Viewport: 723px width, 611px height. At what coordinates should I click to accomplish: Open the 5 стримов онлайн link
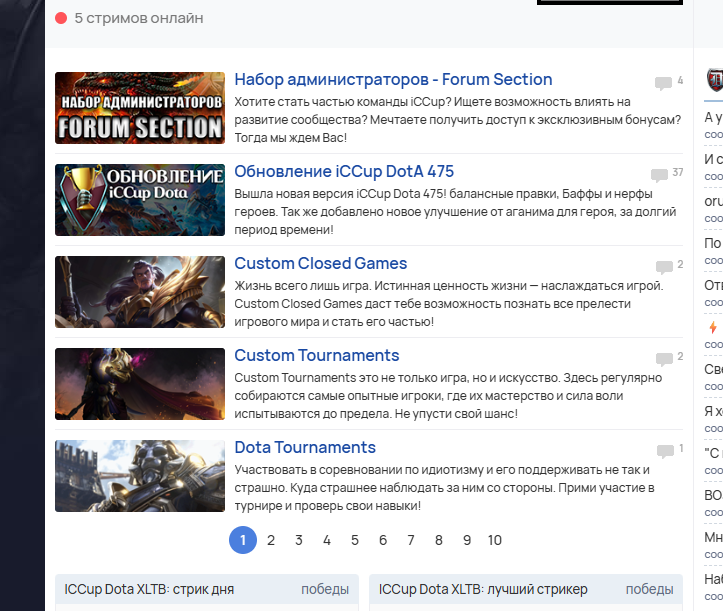click(x=139, y=18)
